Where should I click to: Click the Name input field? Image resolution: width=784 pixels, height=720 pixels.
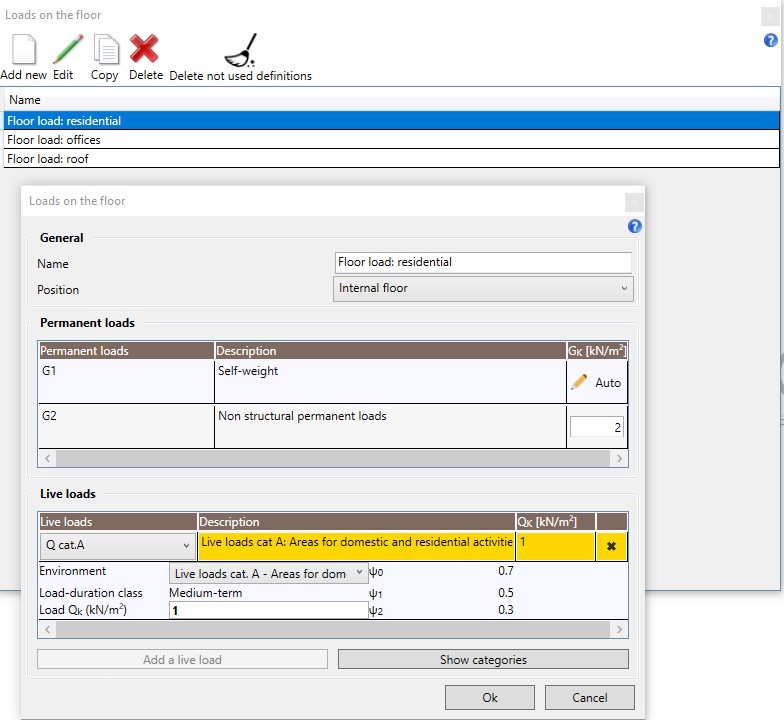[x=483, y=262]
